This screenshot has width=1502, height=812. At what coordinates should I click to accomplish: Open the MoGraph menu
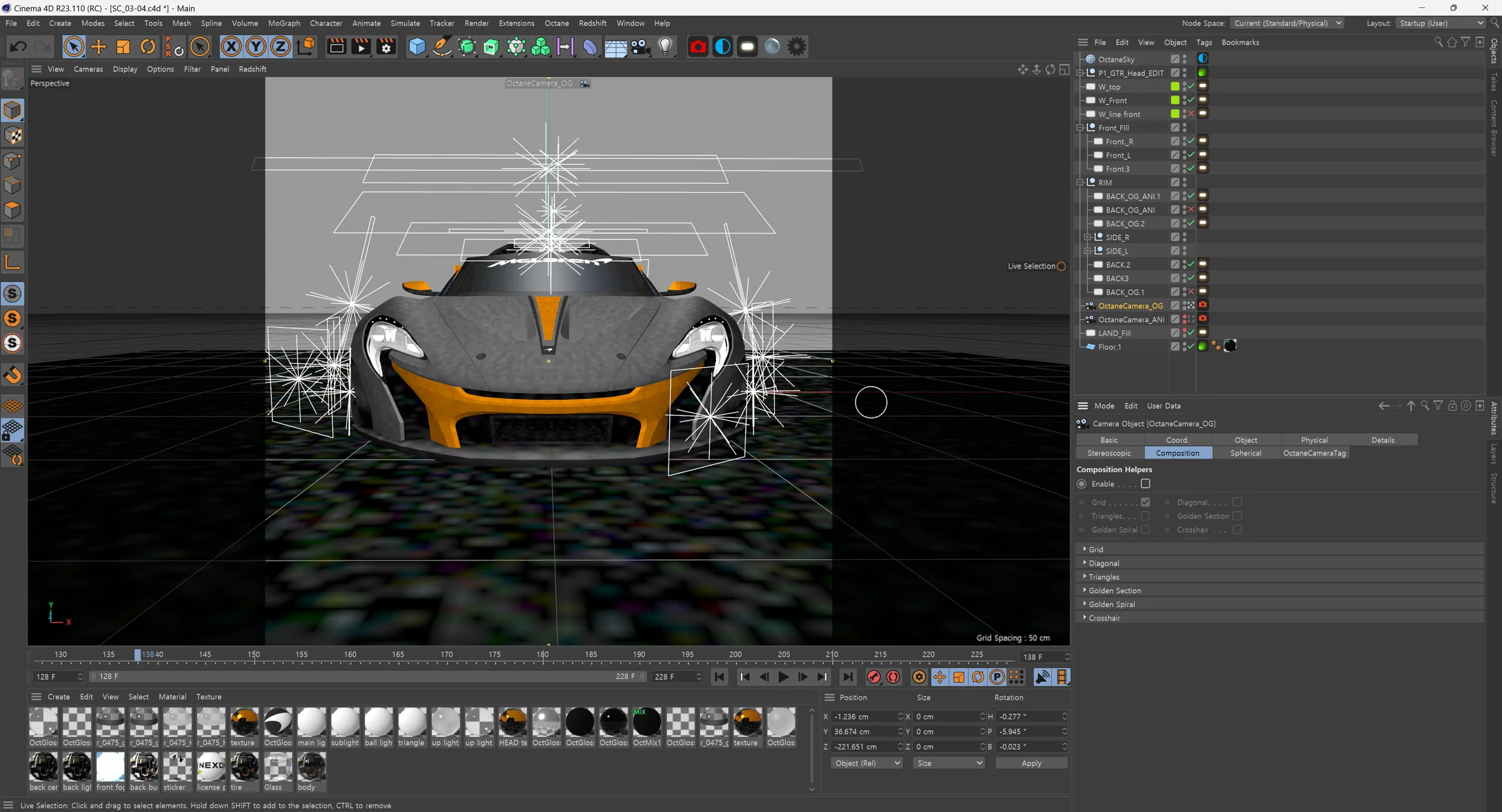coord(284,23)
